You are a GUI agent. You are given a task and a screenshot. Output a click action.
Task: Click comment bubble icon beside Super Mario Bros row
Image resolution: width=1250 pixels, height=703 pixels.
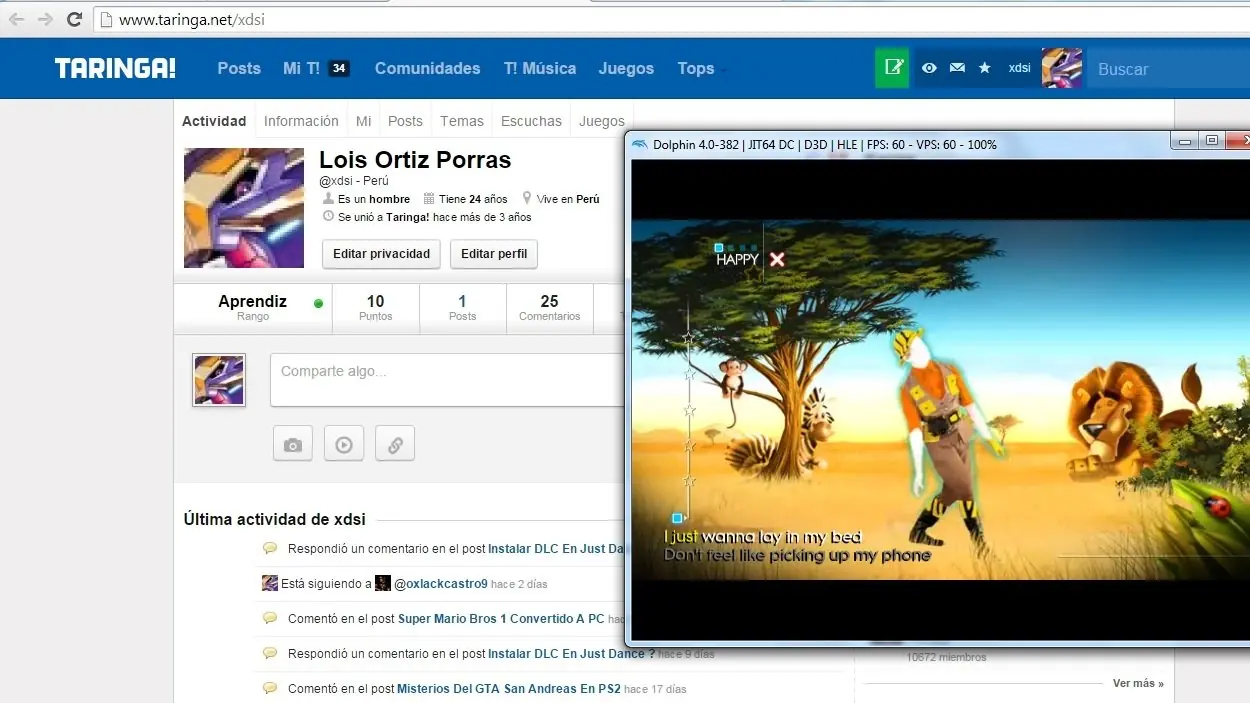[x=270, y=618]
